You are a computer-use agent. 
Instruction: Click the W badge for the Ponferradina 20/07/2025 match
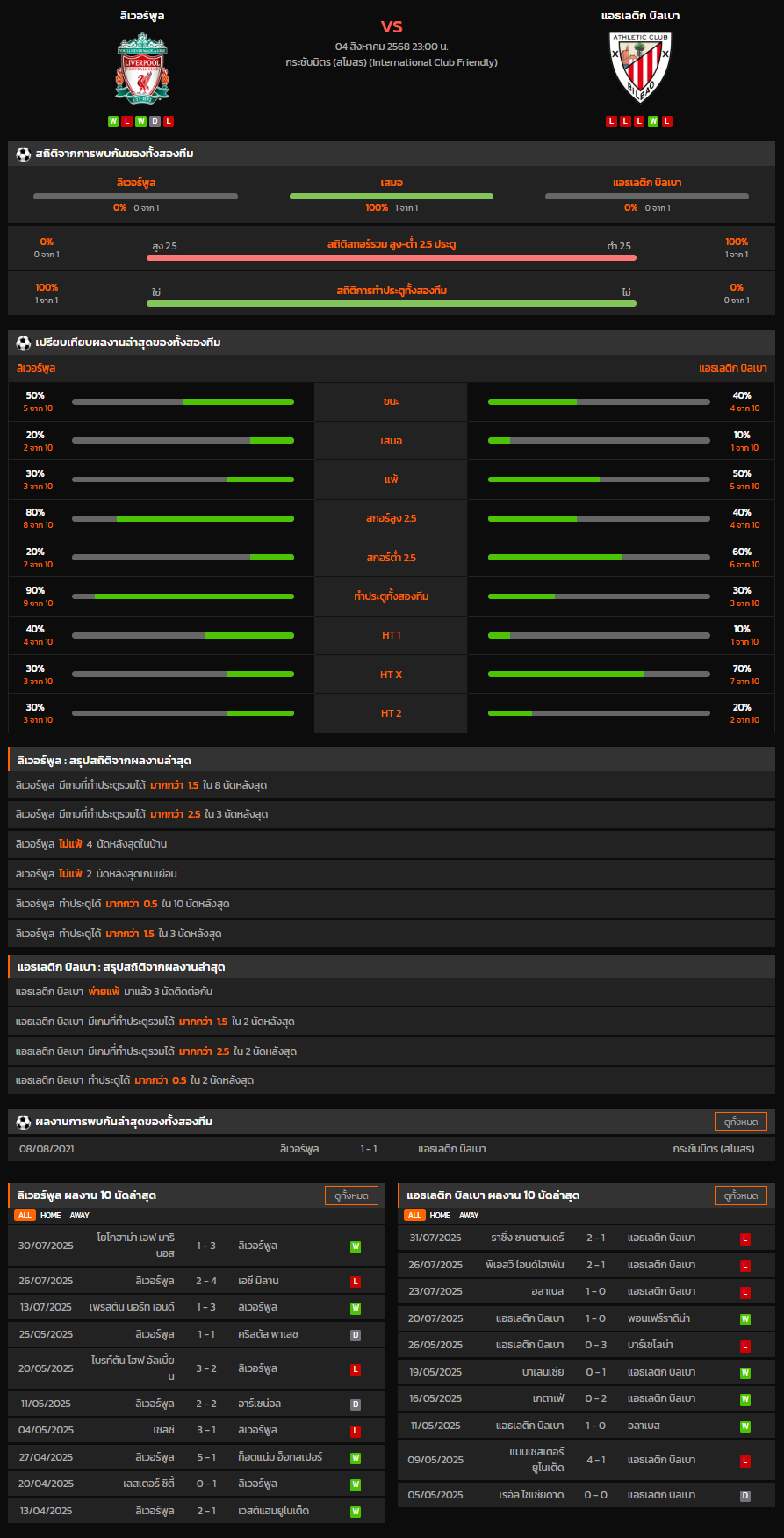(x=745, y=1319)
